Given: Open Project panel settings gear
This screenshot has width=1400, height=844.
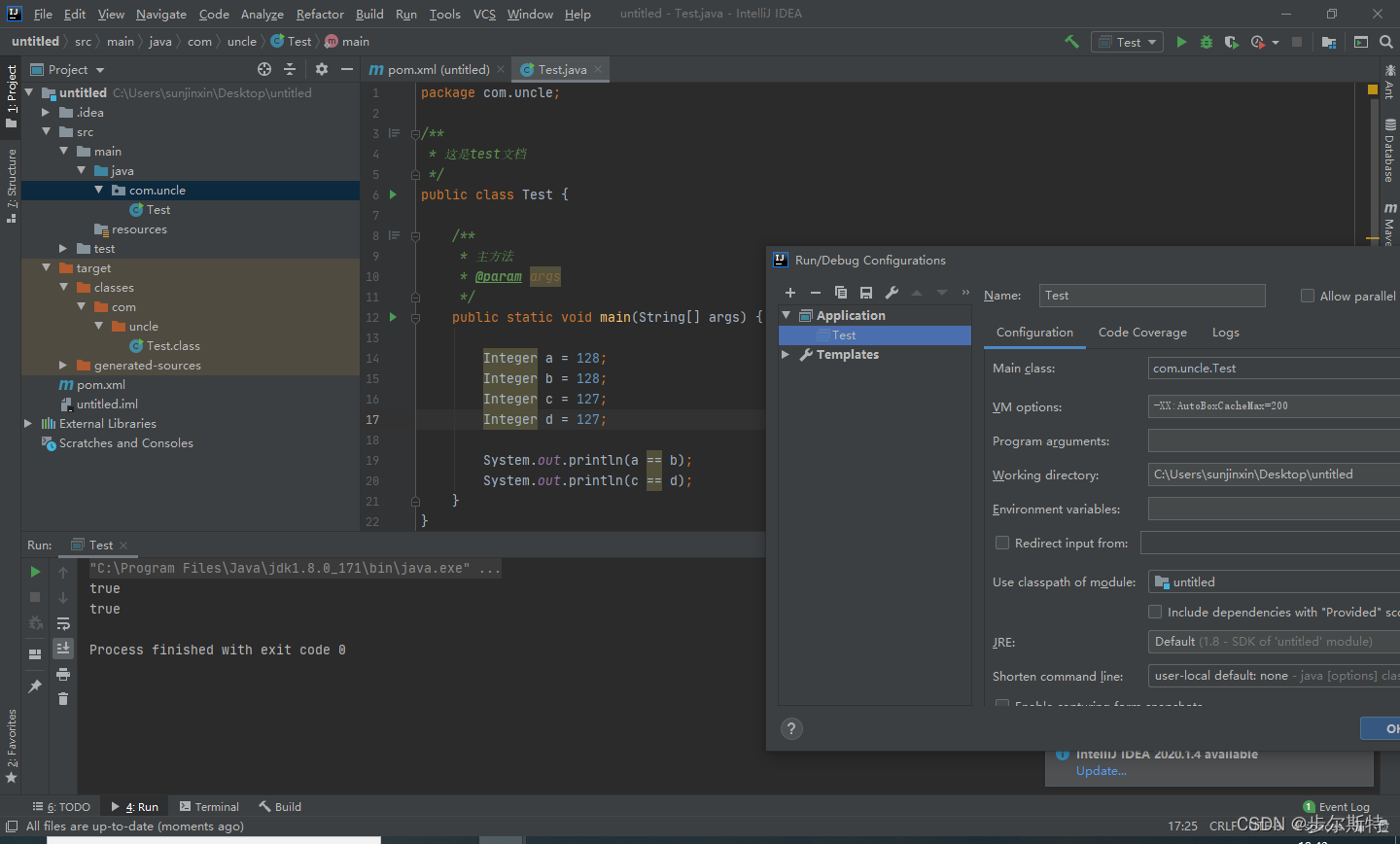Looking at the screenshot, I should point(322,69).
